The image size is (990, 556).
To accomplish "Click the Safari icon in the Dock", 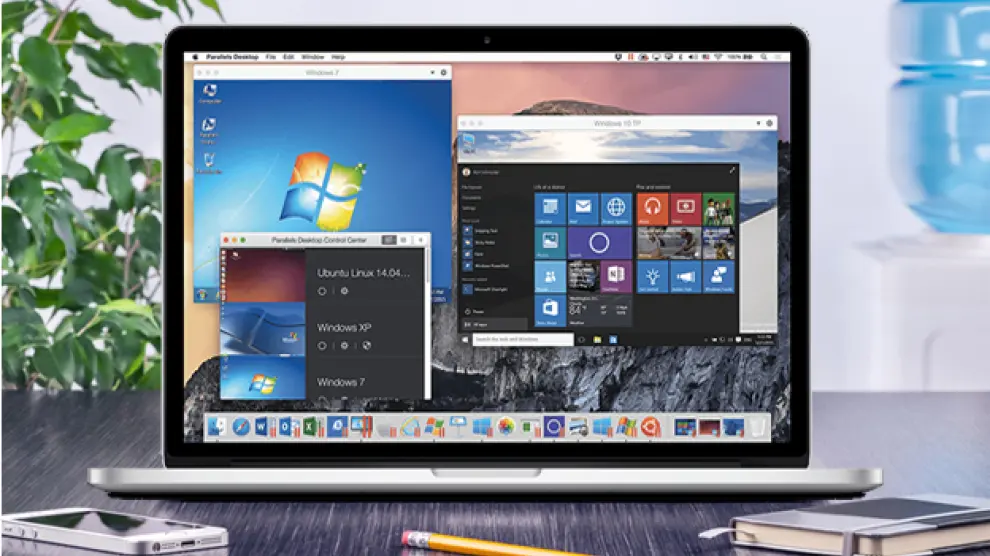I will point(241,427).
